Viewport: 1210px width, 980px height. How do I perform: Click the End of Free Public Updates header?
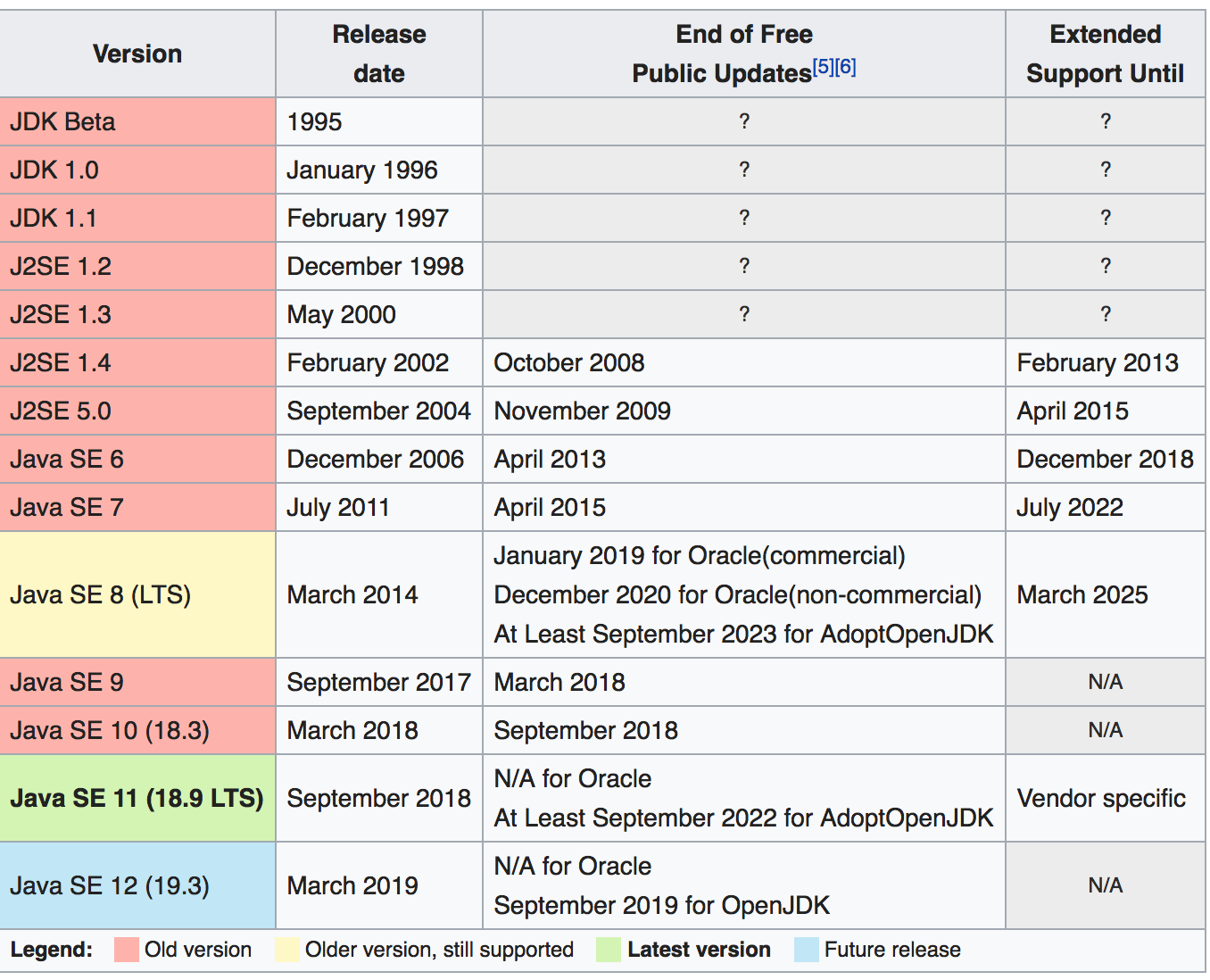pyautogui.click(x=744, y=54)
